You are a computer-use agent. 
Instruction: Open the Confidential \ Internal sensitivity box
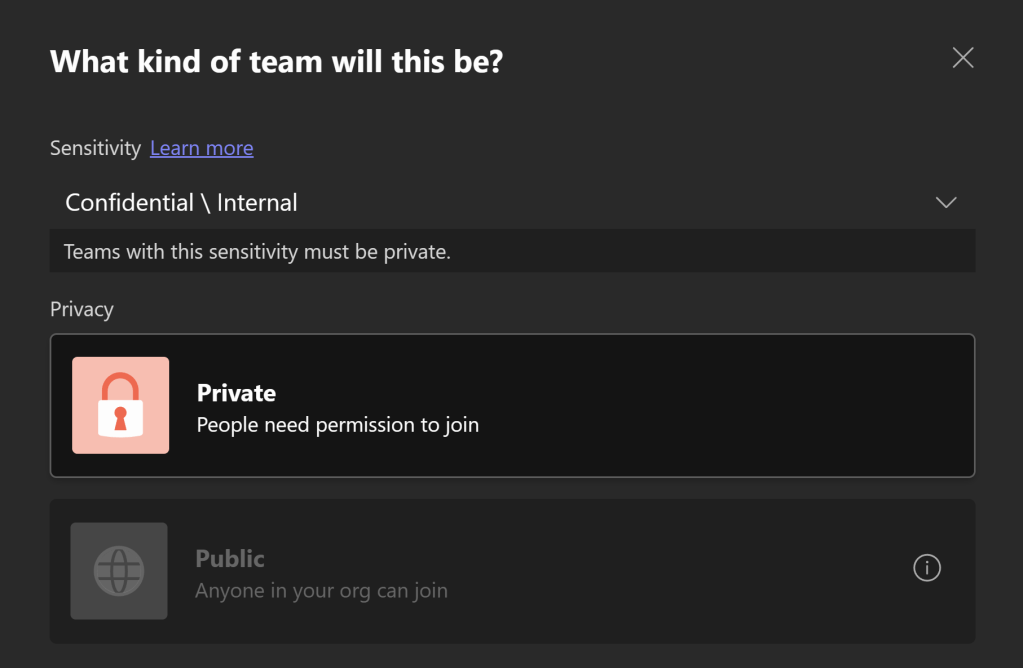click(500, 203)
